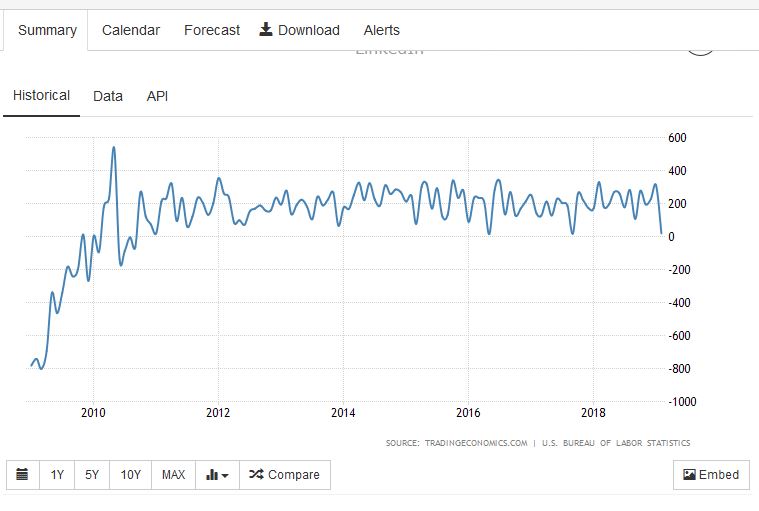Click the Embed image icon
The height and width of the screenshot is (511, 759).
[x=689, y=475]
